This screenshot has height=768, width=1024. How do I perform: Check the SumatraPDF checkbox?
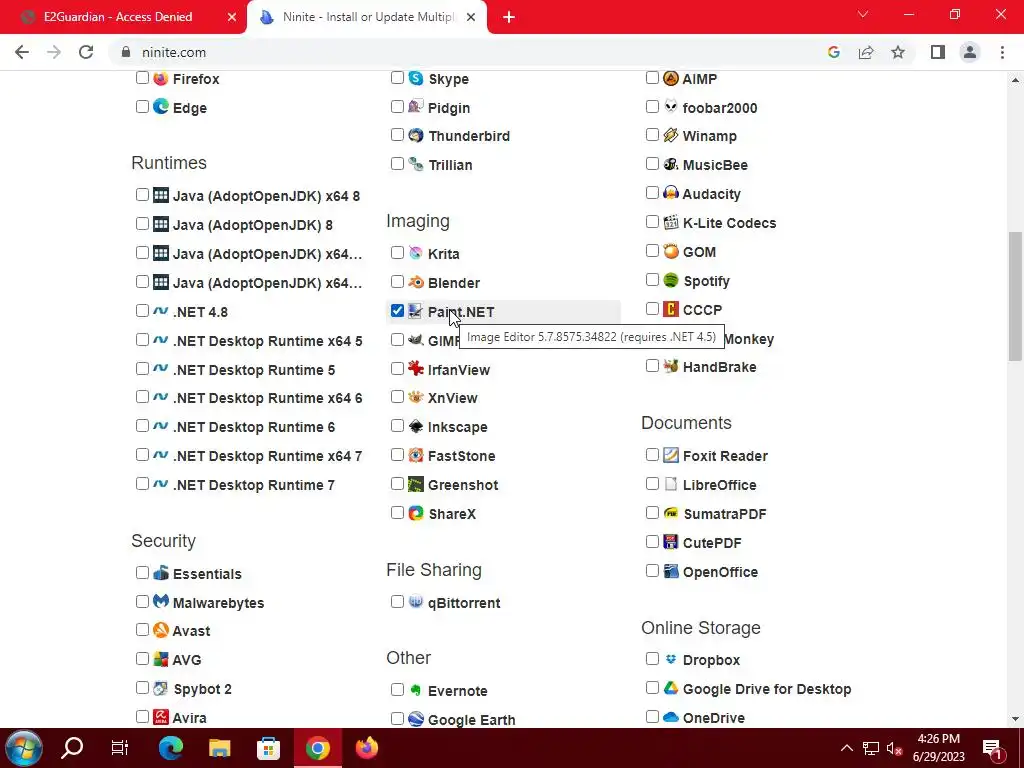652,513
